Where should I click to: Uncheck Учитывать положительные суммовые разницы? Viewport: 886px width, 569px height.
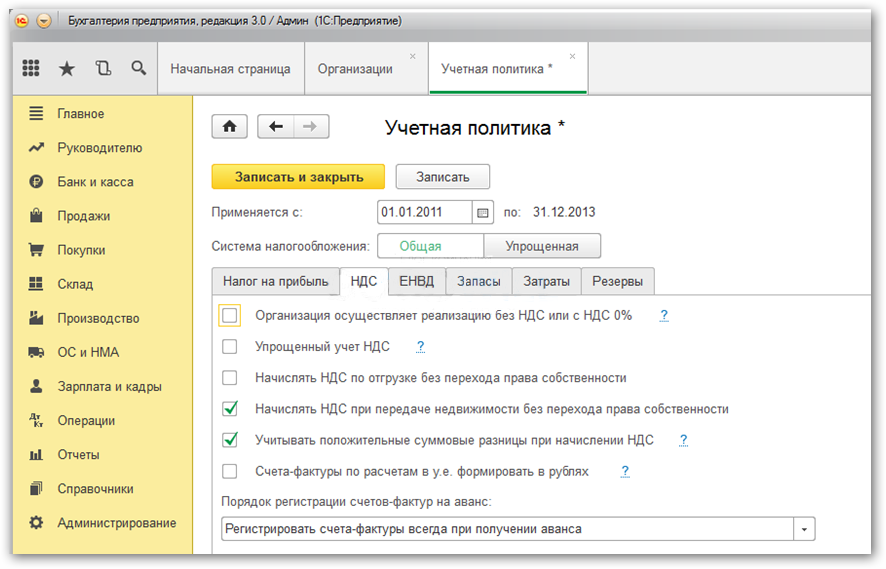coord(230,440)
